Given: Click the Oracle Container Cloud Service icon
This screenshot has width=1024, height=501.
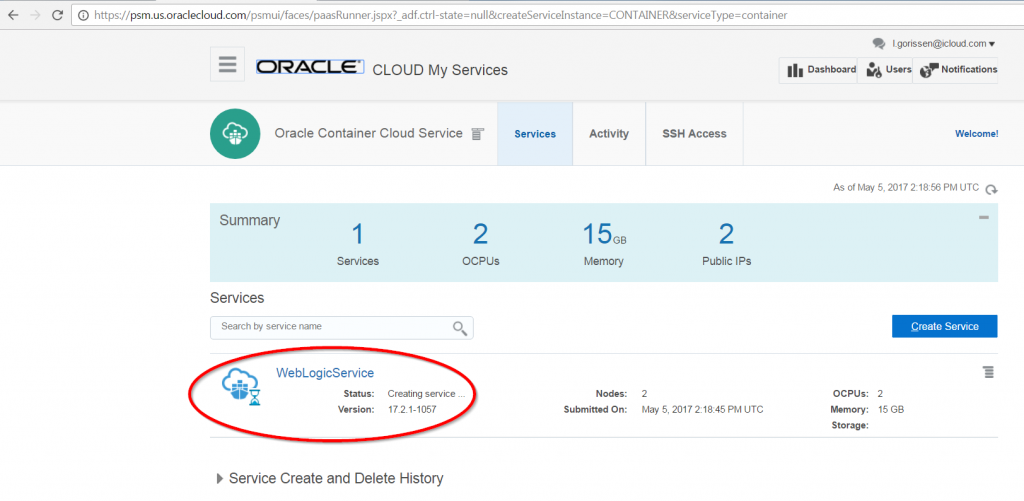Looking at the screenshot, I should click(236, 134).
